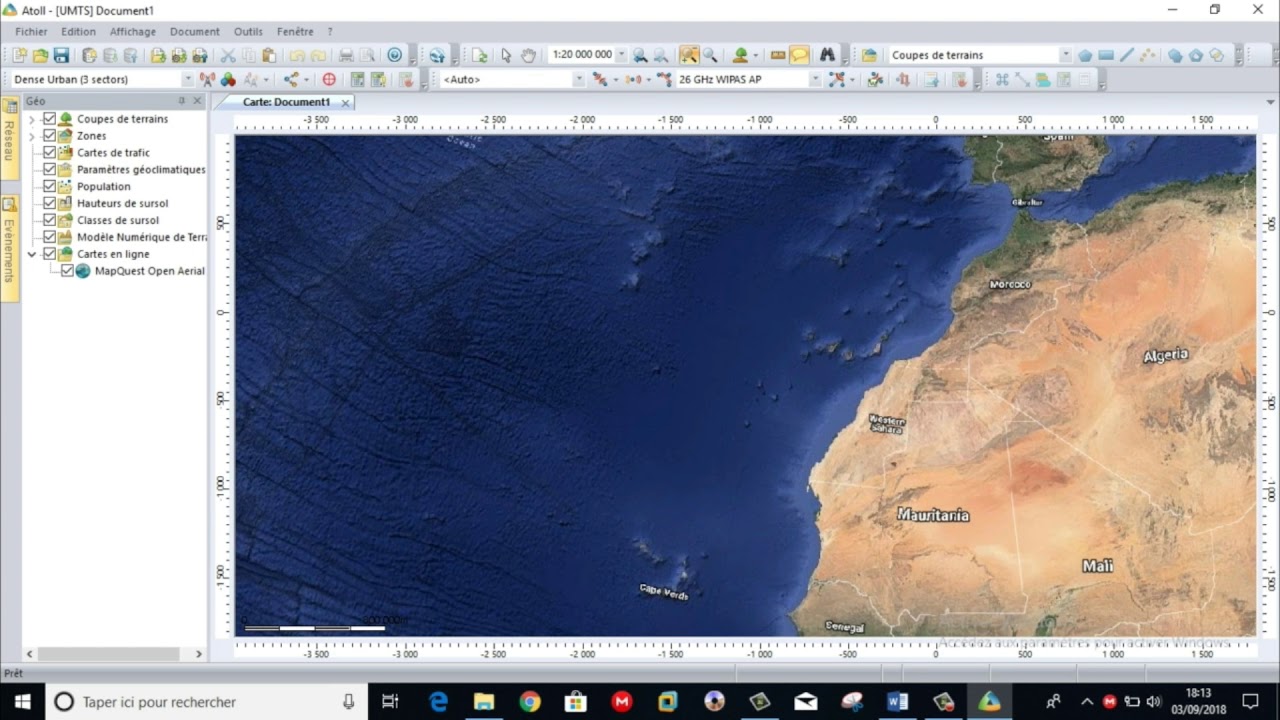Click the microphone icon in search box
This screenshot has height=720, width=1280.
[348, 702]
